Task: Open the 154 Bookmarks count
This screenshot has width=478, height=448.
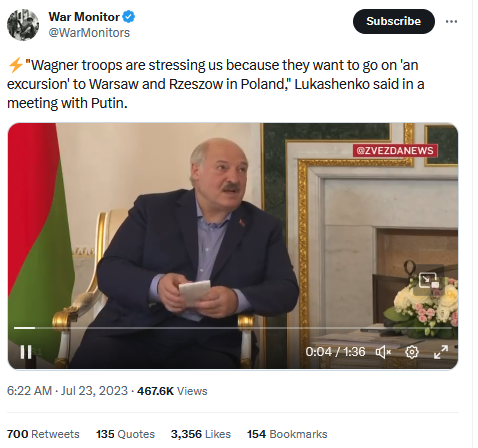Action: 287,434
